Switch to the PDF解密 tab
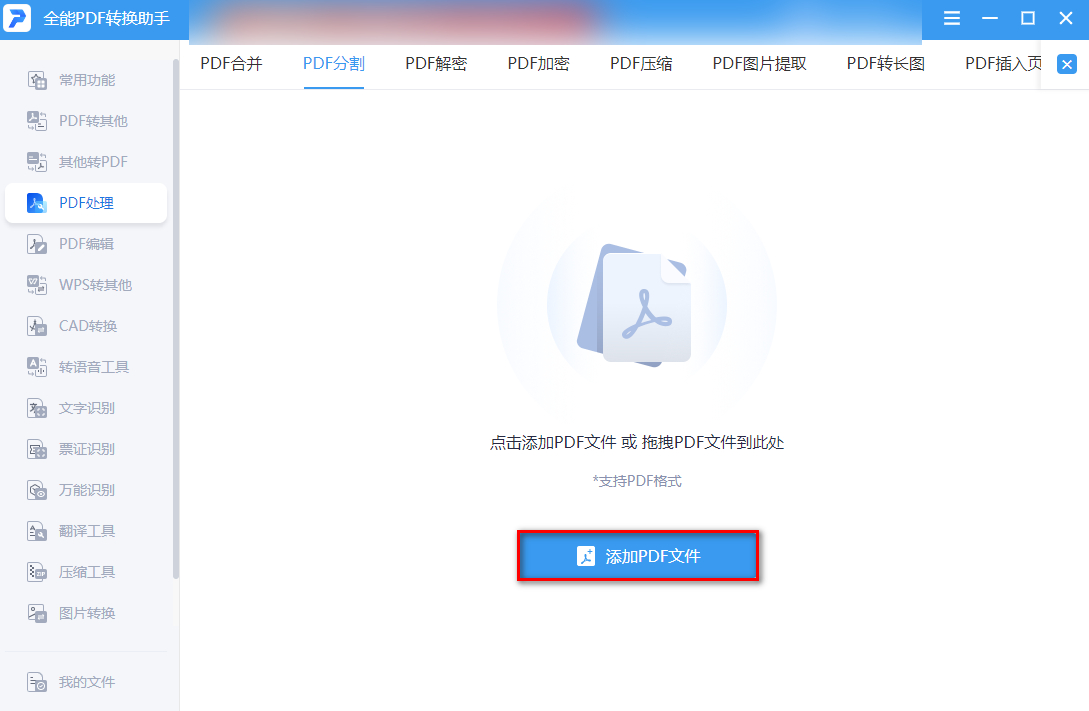 [436, 64]
